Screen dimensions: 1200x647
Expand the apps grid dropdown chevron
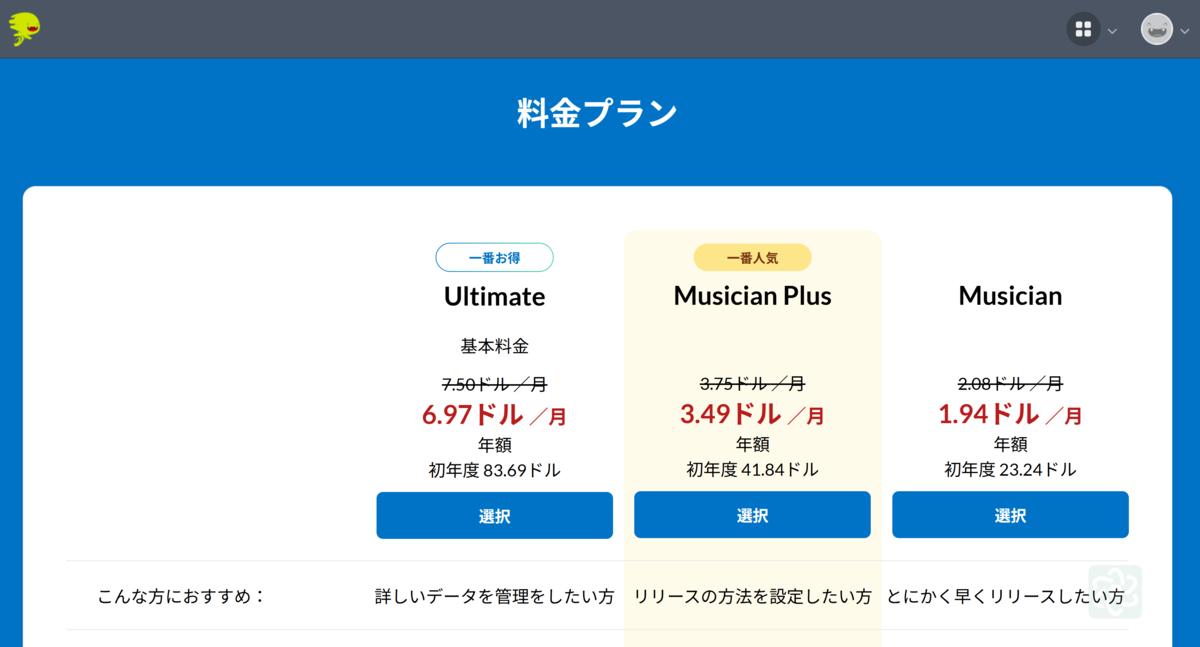pyautogui.click(x=1110, y=29)
